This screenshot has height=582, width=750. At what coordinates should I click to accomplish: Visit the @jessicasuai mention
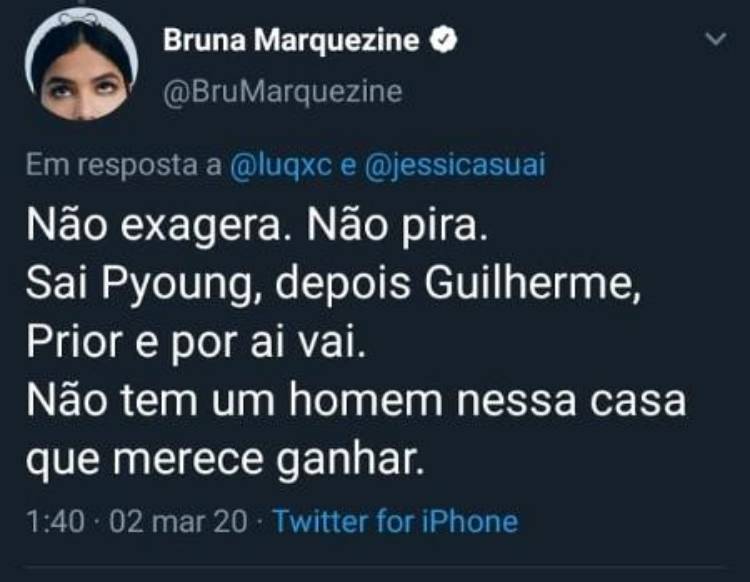[453, 166]
